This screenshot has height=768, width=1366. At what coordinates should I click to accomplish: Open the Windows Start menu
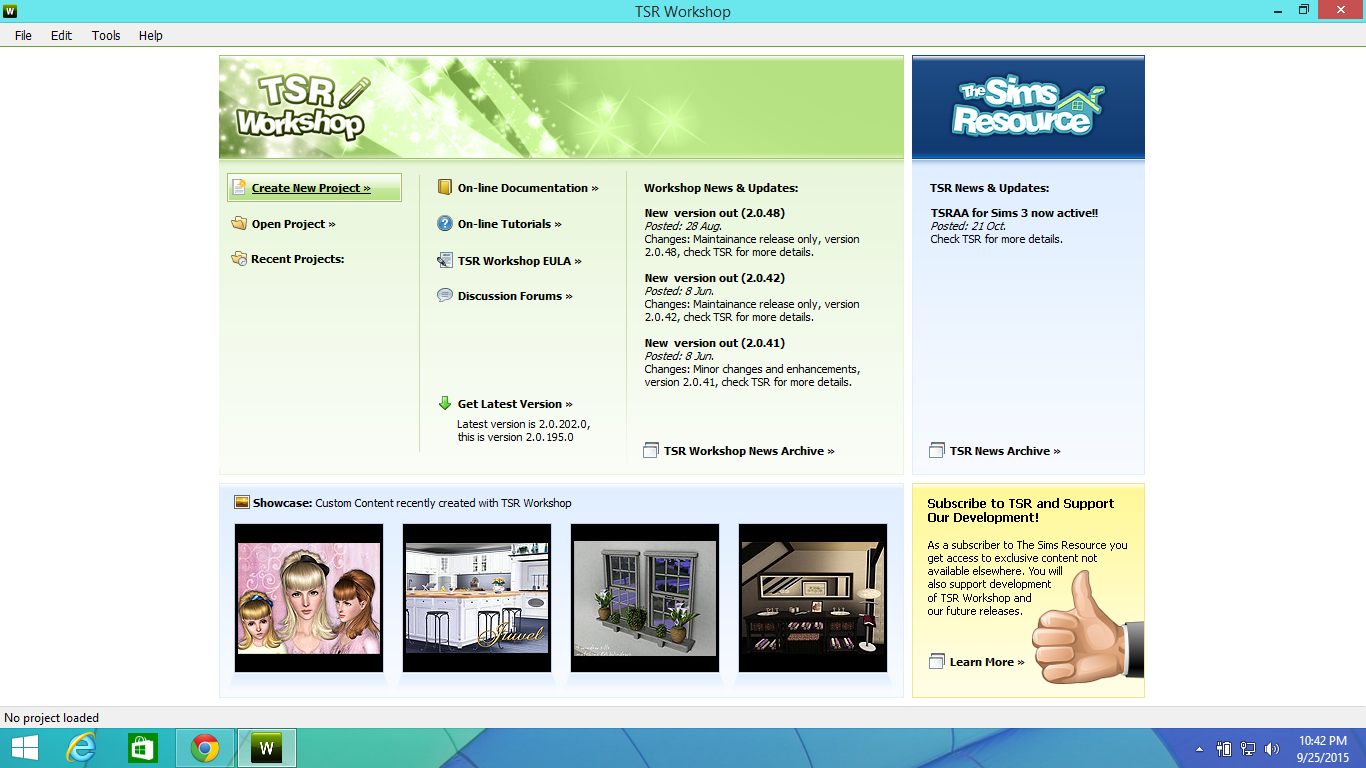click(x=25, y=748)
